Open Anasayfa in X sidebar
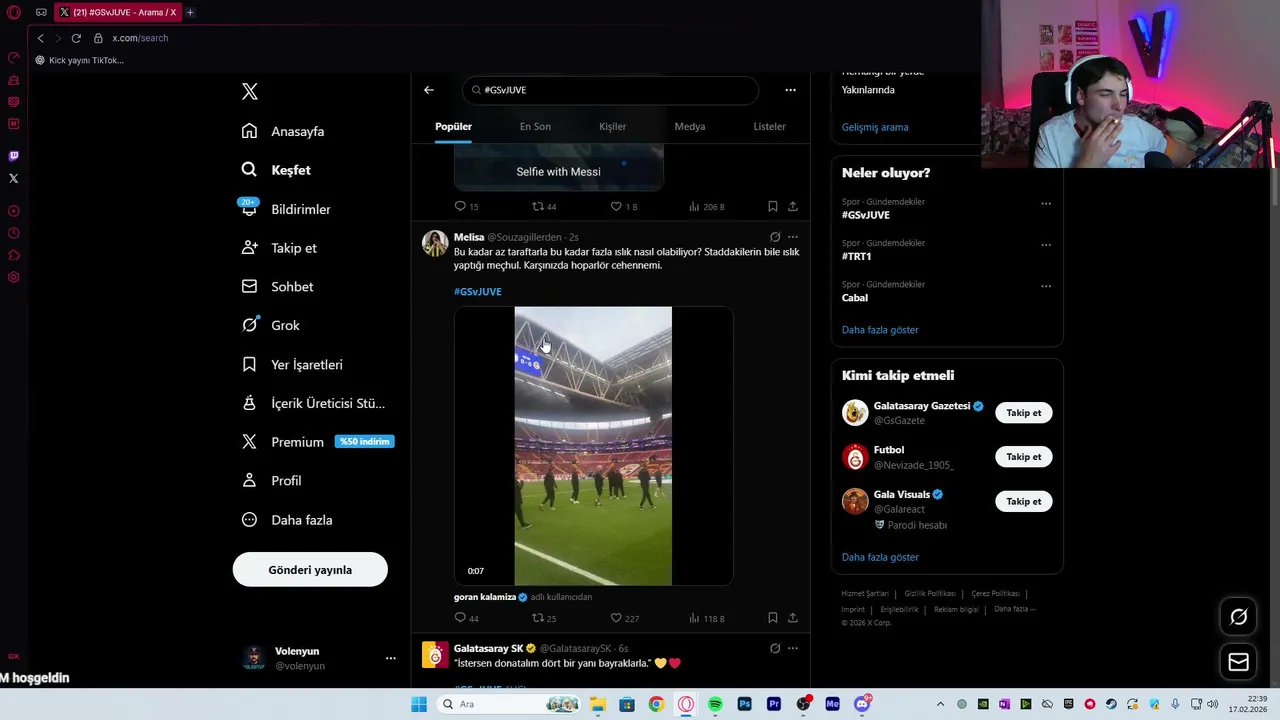 (284, 131)
